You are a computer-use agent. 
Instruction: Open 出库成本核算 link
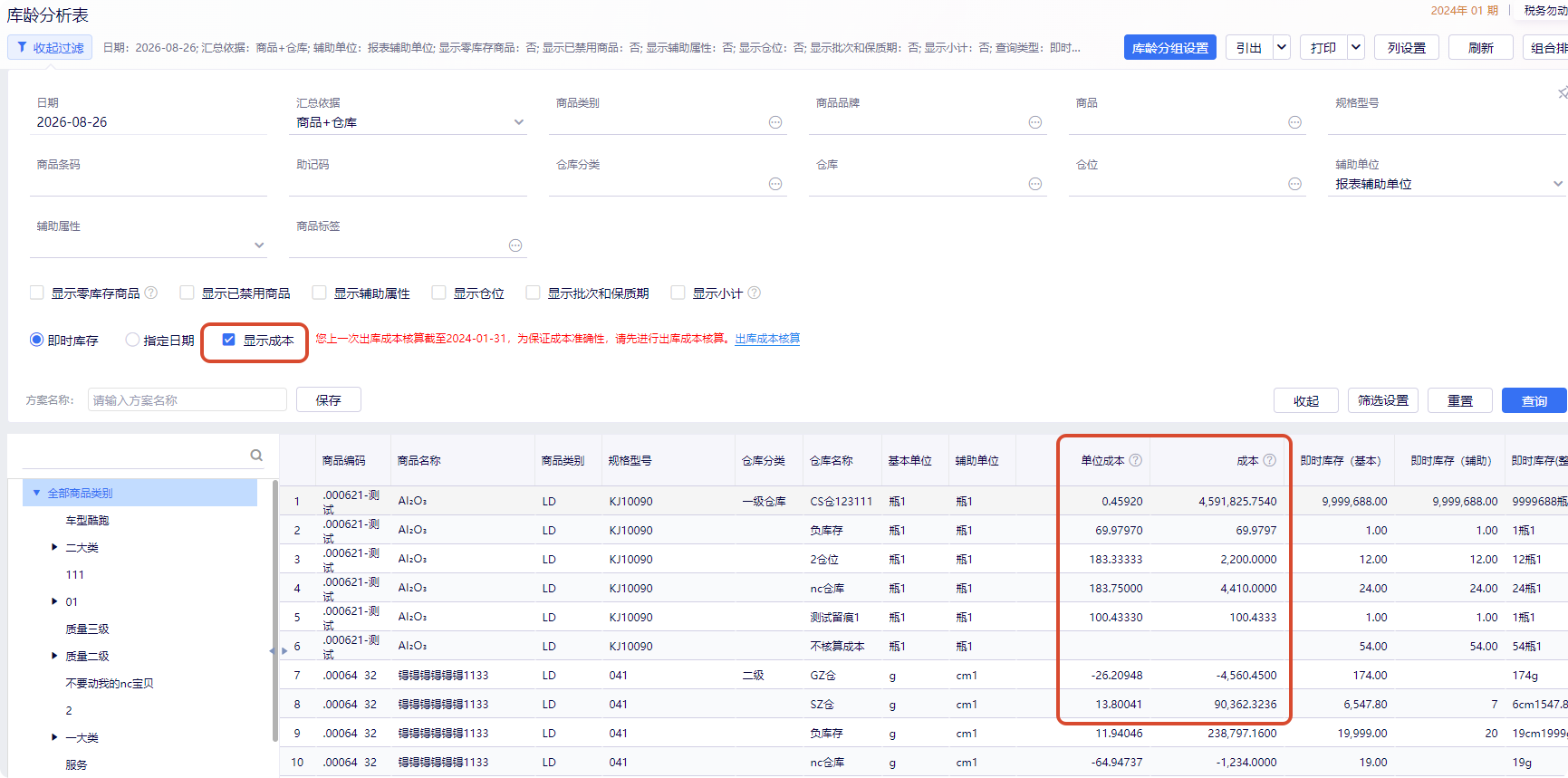tap(767, 339)
